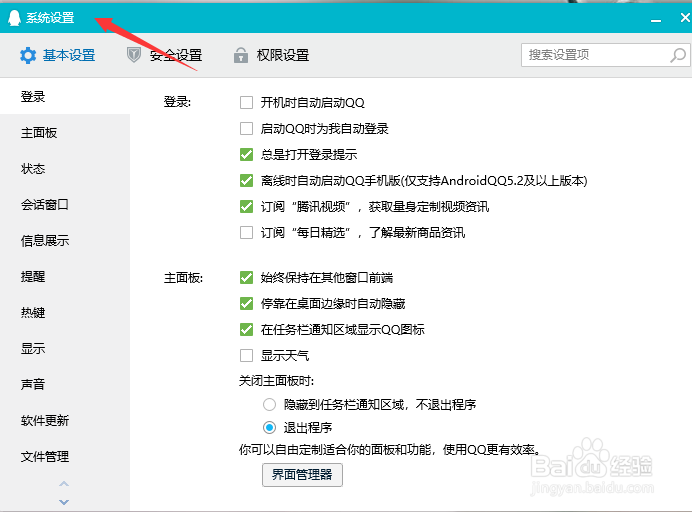The image size is (692, 512).
Task: Select 登录 in the sidebar
Action: (x=65, y=96)
